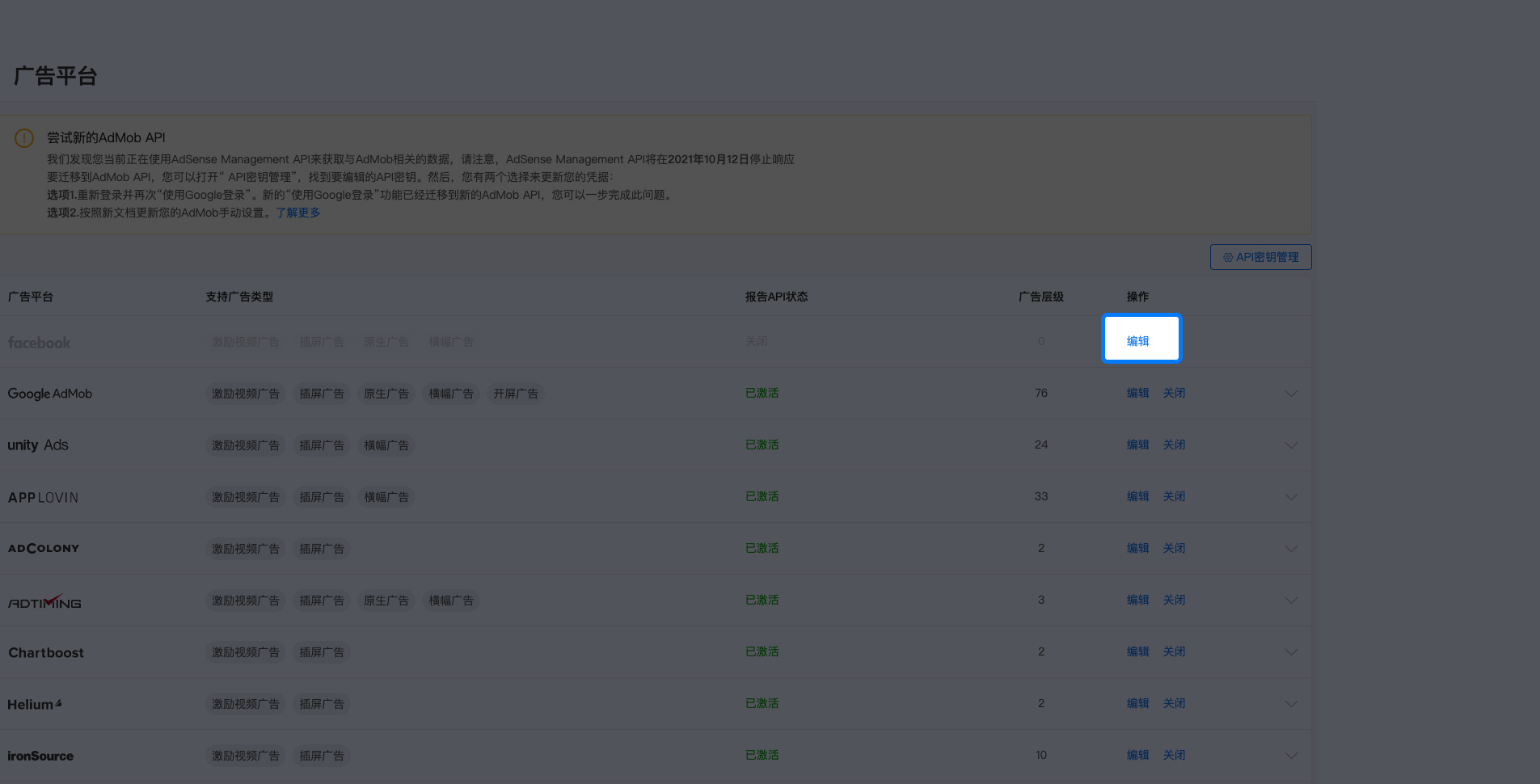Click the 激励视频广告 tag on Chartboost row
This screenshot has width=1540, height=784.
pos(246,652)
